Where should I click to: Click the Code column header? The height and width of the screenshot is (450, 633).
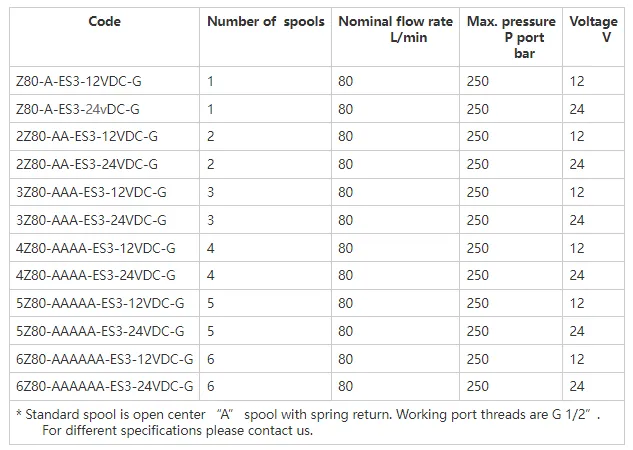(x=104, y=21)
